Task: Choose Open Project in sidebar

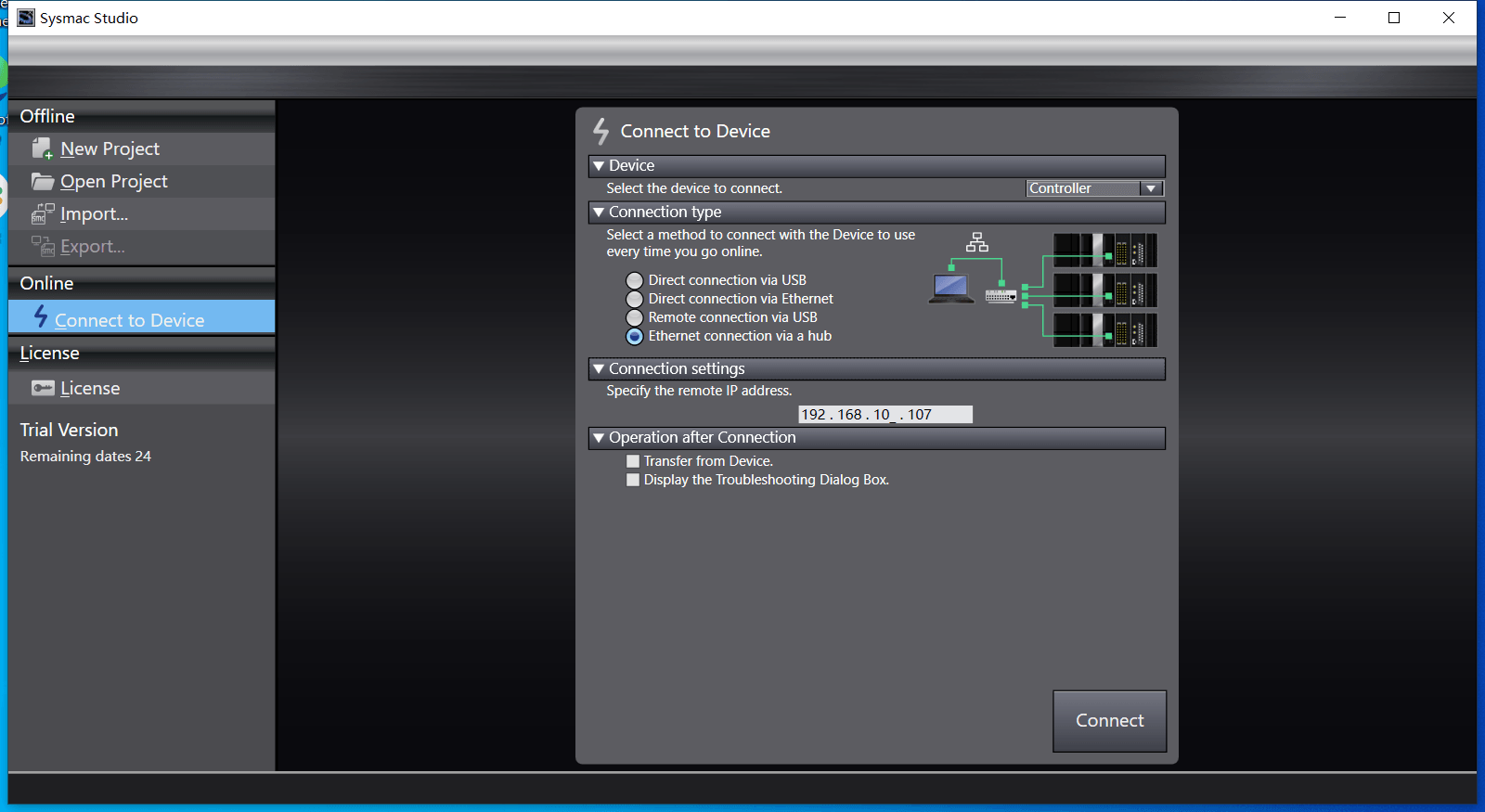Action: pos(141,181)
